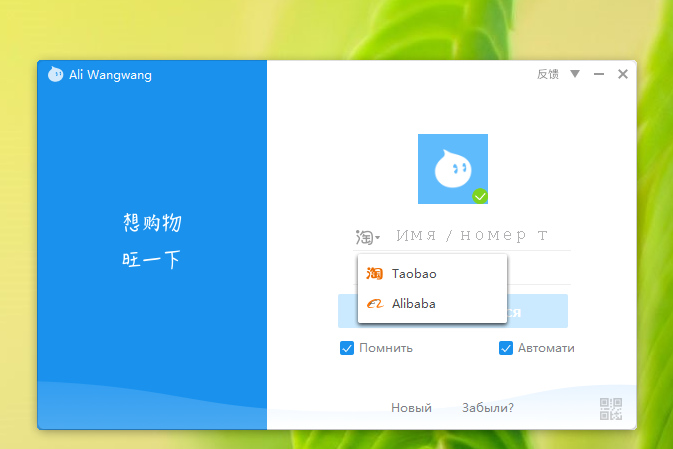Toggle the Автомати login checkbox

(x=506, y=348)
